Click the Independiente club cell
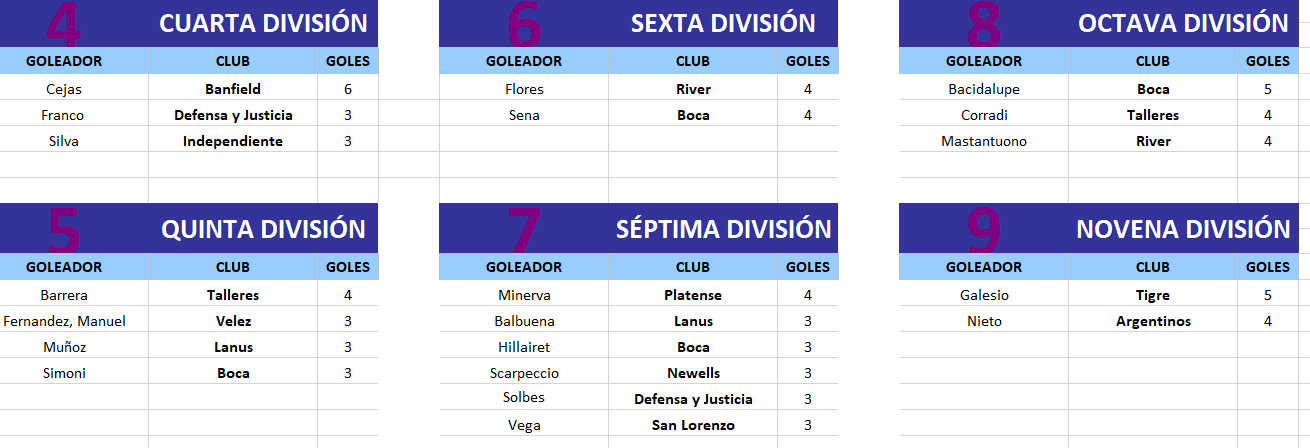1310x448 pixels. click(x=233, y=141)
